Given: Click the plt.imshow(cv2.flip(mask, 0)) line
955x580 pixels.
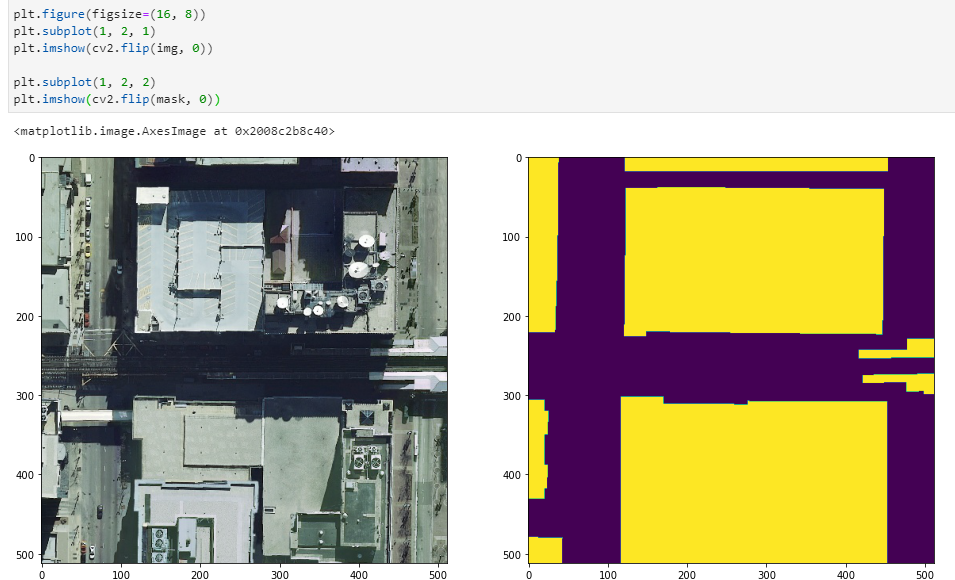Looking at the screenshot, I should coord(117,99).
